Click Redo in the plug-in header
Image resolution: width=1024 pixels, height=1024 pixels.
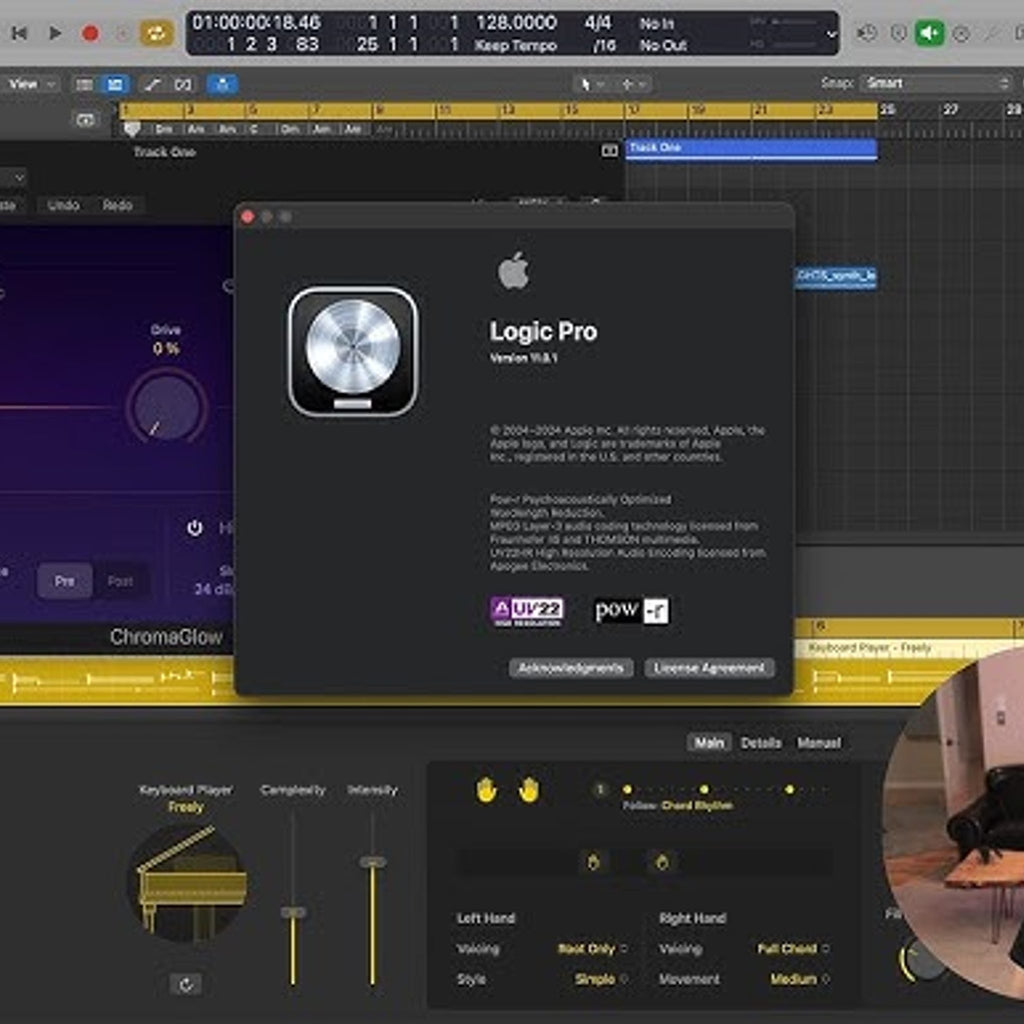118,205
